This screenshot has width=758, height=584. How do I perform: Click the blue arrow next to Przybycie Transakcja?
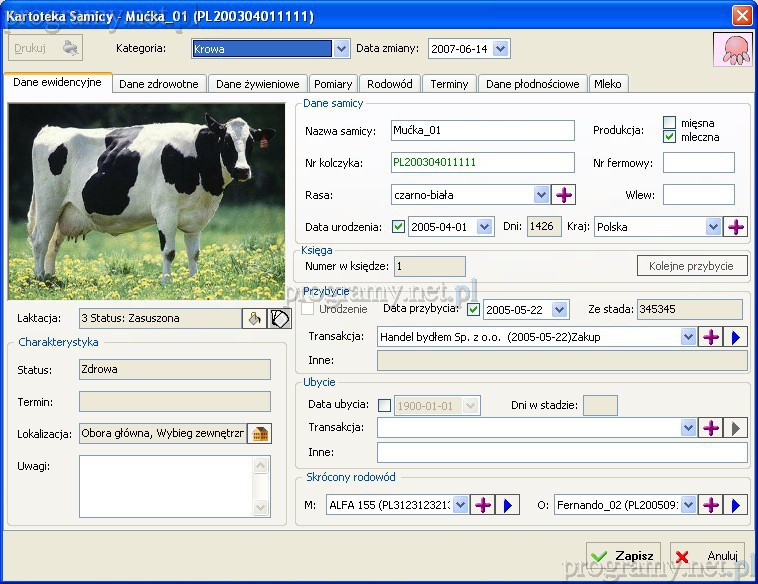click(x=736, y=338)
